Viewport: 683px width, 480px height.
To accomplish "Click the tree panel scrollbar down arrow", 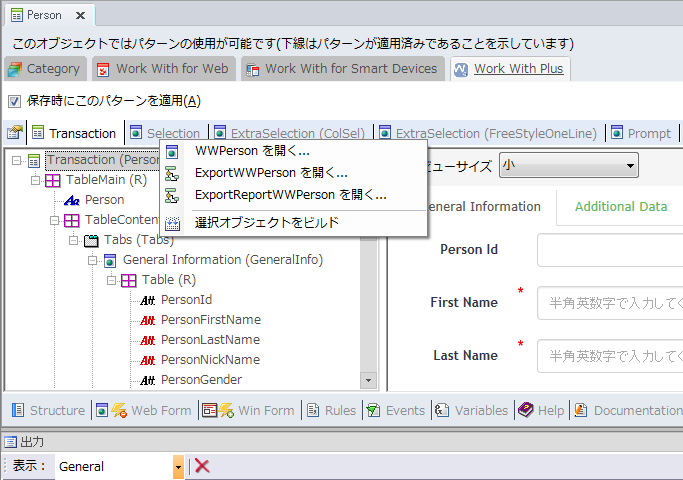I will (368, 380).
